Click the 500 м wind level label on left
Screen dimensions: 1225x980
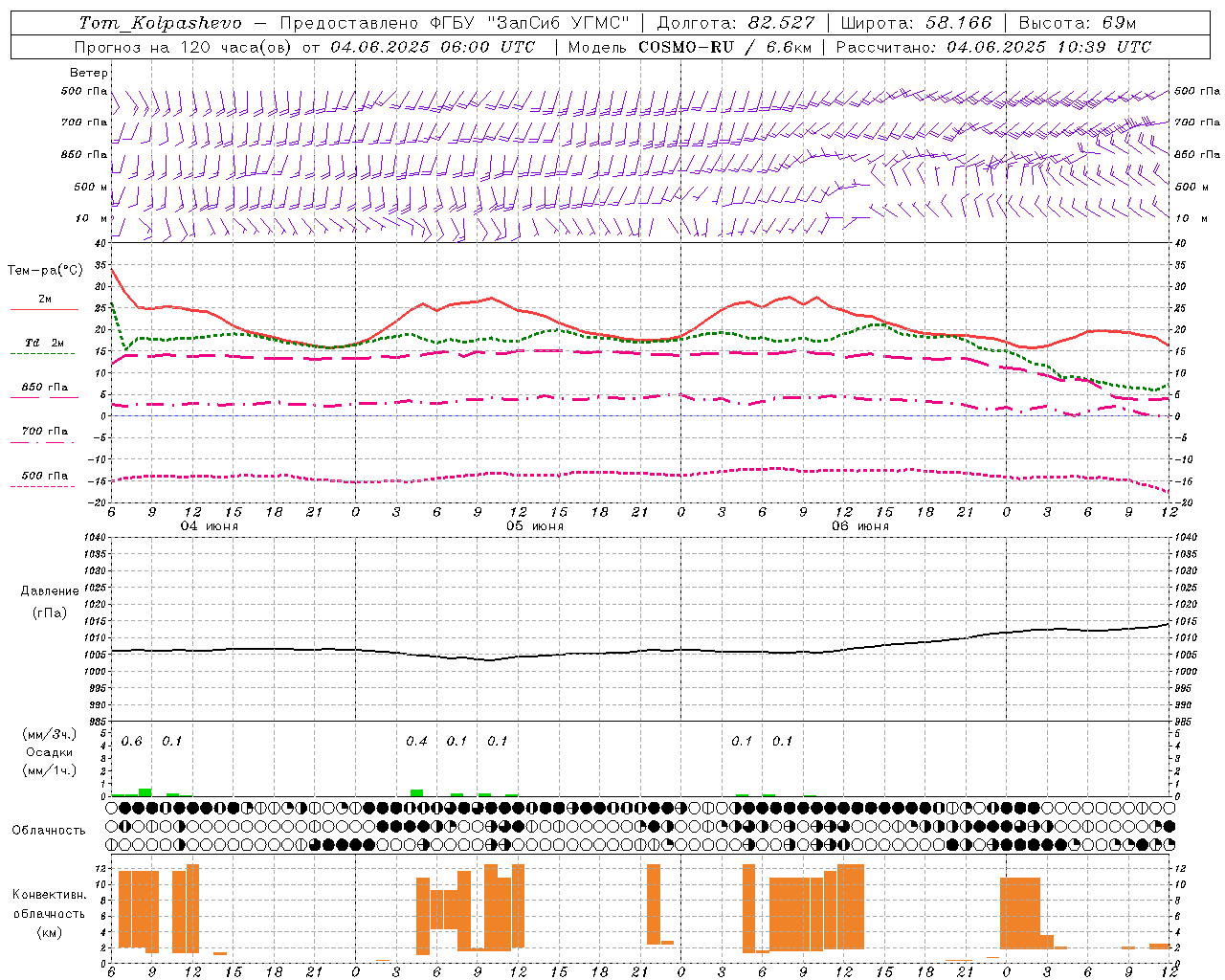(x=91, y=188)
